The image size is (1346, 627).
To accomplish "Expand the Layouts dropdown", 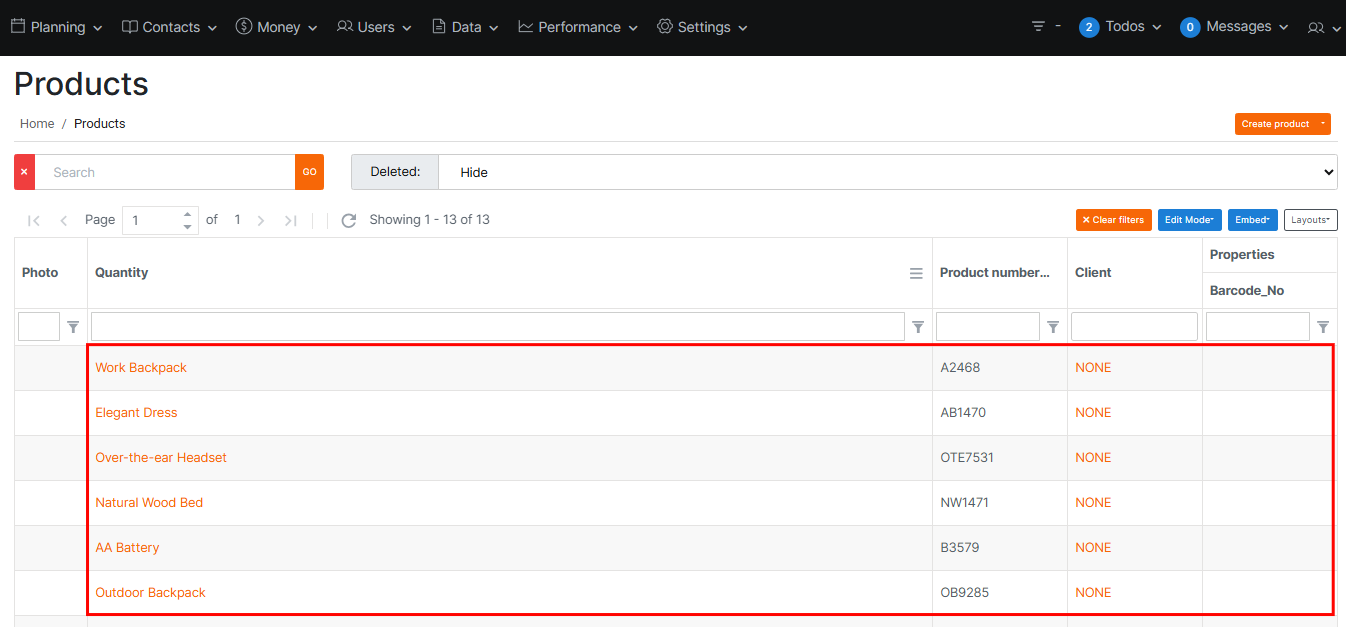I will click(1310, 220).
